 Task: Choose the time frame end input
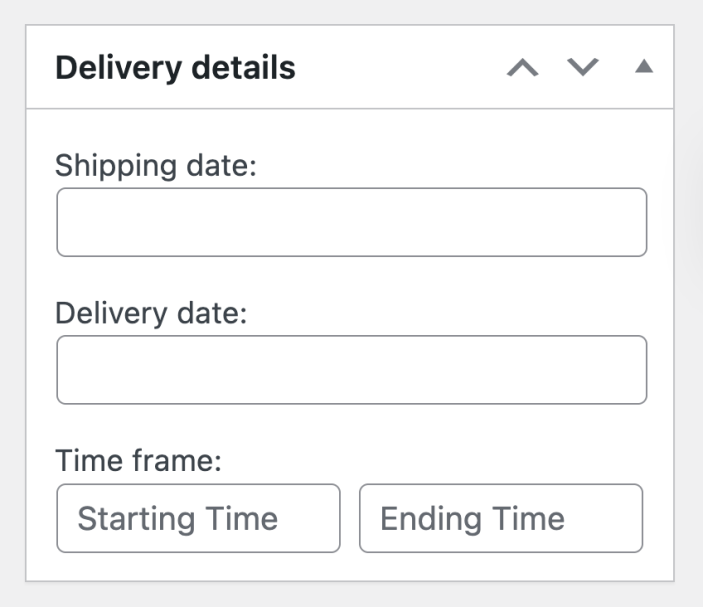click(500, 518)
